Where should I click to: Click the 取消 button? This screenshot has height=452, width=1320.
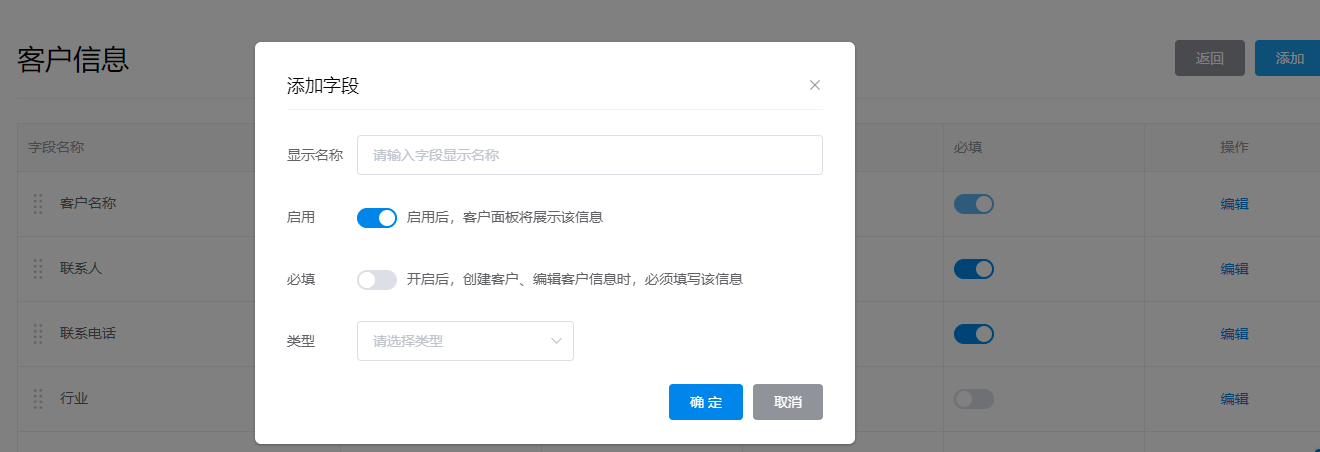pos(788,402)
